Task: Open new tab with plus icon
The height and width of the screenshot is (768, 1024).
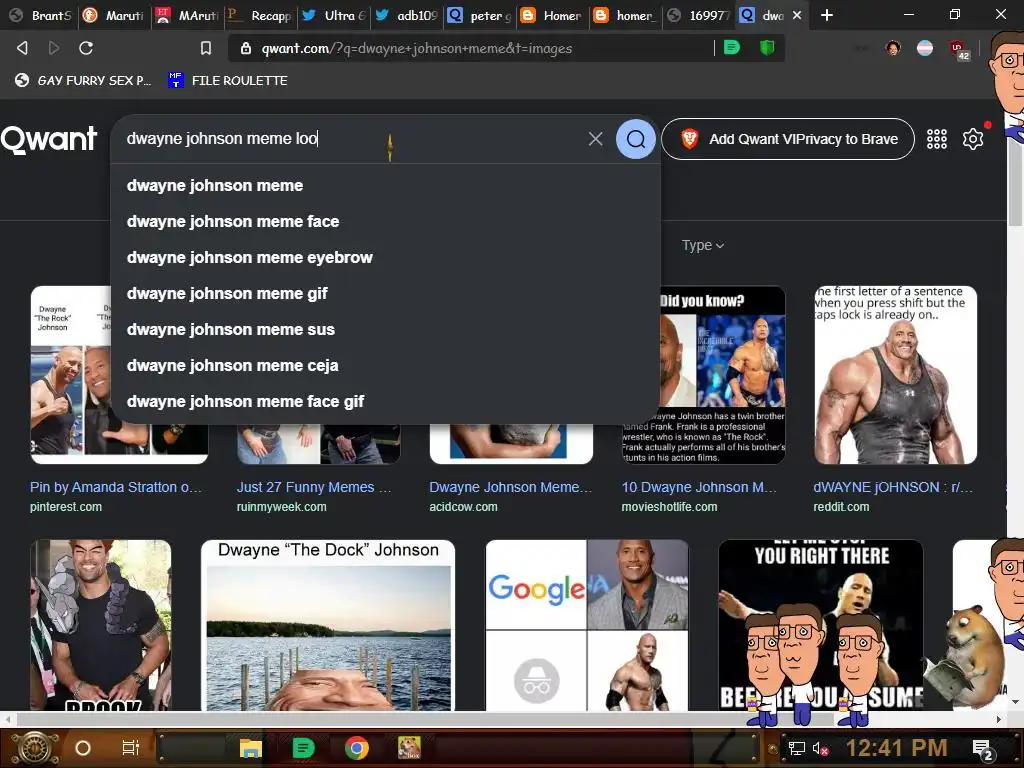Action: 827,14
